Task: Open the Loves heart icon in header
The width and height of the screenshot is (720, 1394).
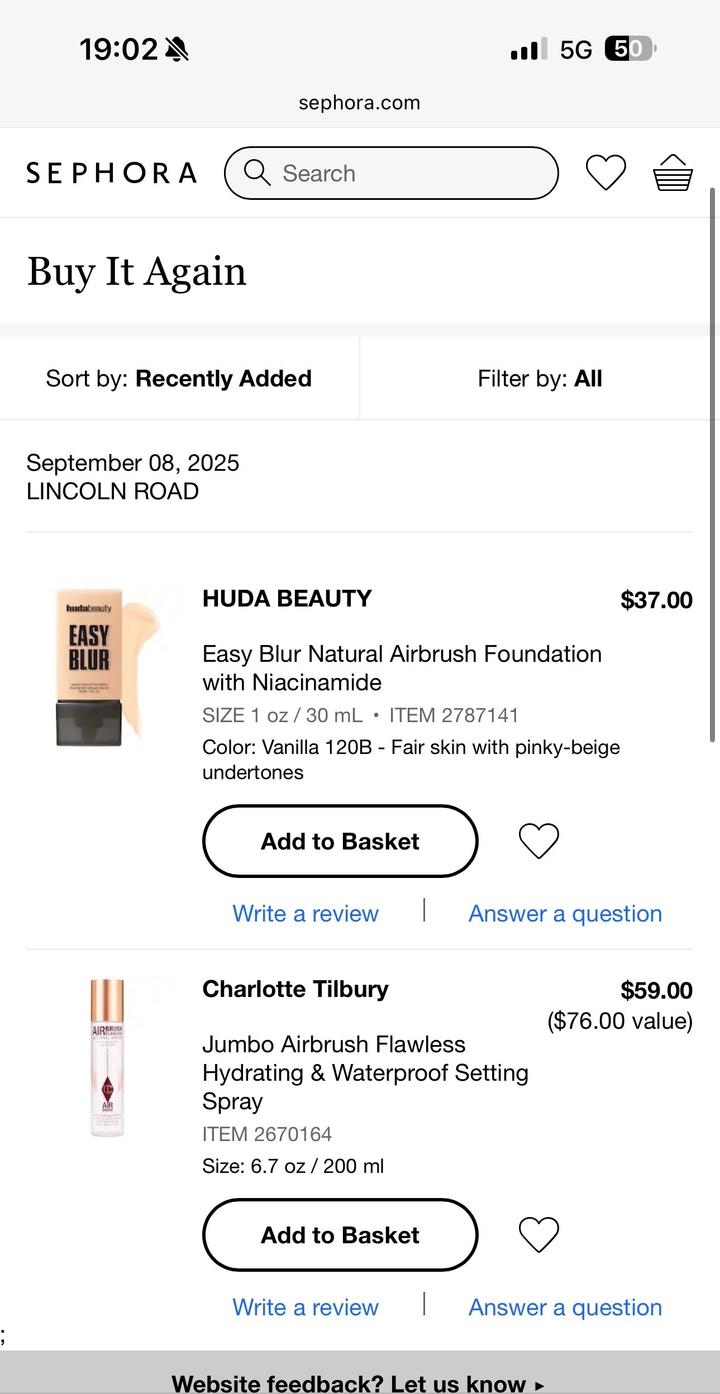Action: click(606, 173)
